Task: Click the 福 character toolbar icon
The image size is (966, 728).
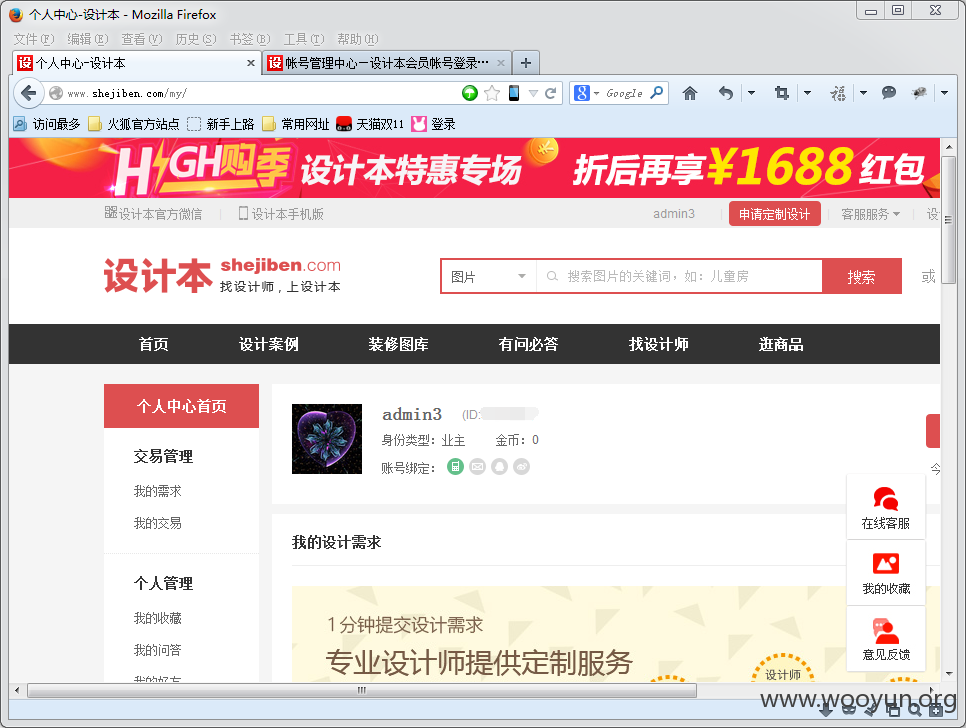Action: 838,93
